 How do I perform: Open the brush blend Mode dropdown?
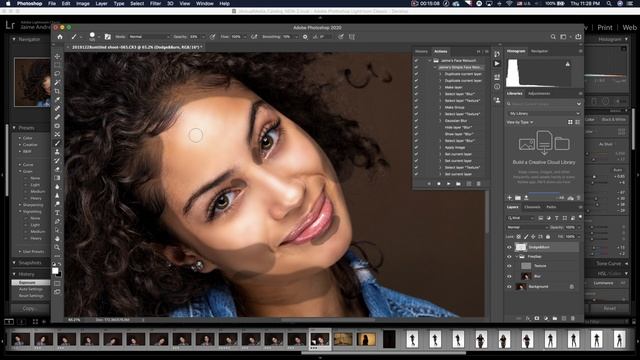click(x=149, y=37)
